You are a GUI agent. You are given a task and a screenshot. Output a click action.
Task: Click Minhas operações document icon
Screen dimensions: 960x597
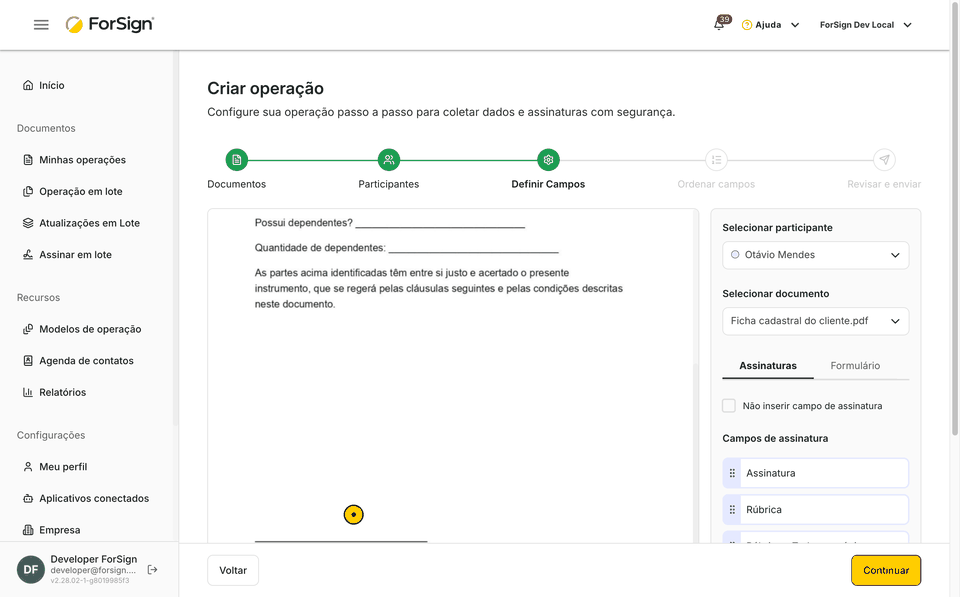[x=28, y=160]
